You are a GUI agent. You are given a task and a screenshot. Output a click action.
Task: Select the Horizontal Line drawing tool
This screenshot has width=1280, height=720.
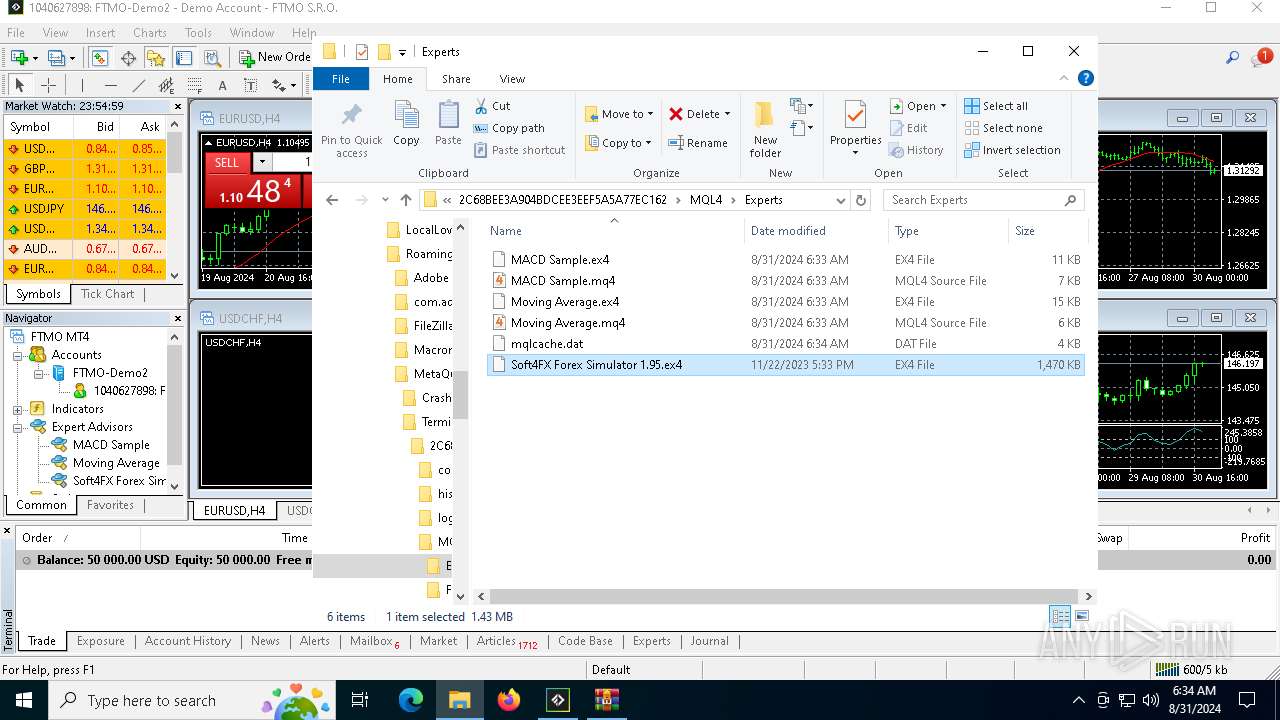point(110,86)
